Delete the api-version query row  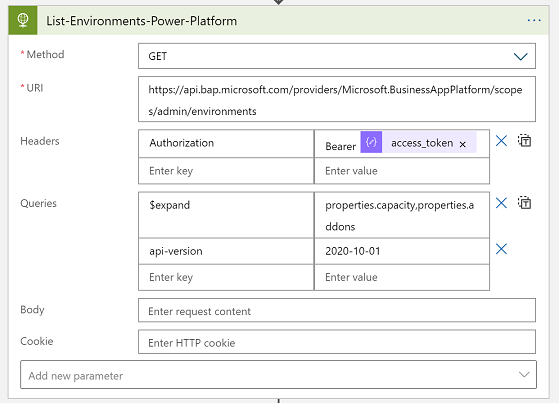[501, 249]
